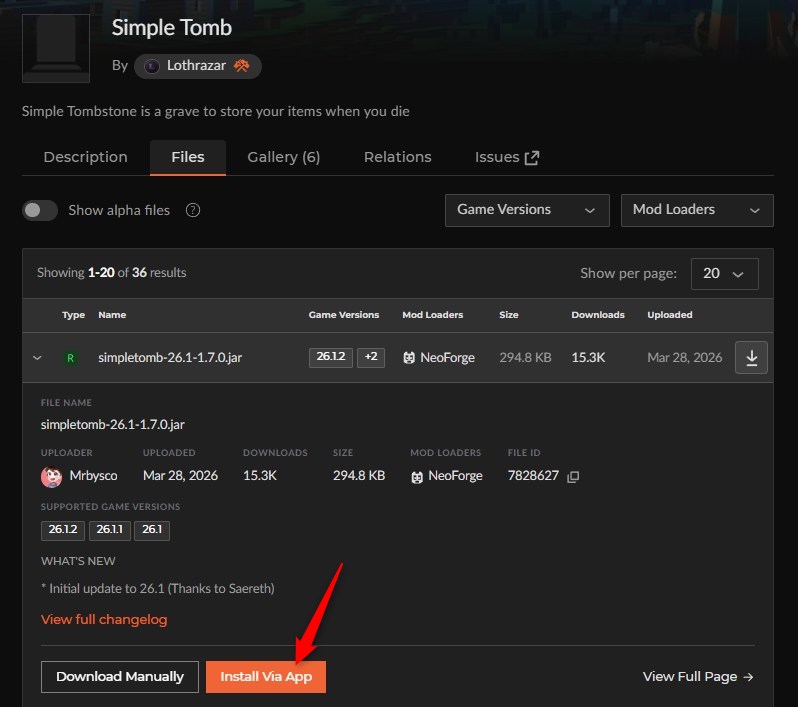Click 26.1.1 supported version tag

(x=109, y=530)
